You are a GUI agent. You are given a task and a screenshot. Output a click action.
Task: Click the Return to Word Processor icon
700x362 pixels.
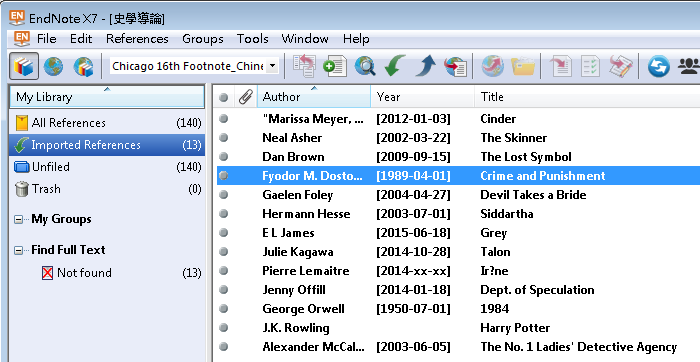coord(621,67)
